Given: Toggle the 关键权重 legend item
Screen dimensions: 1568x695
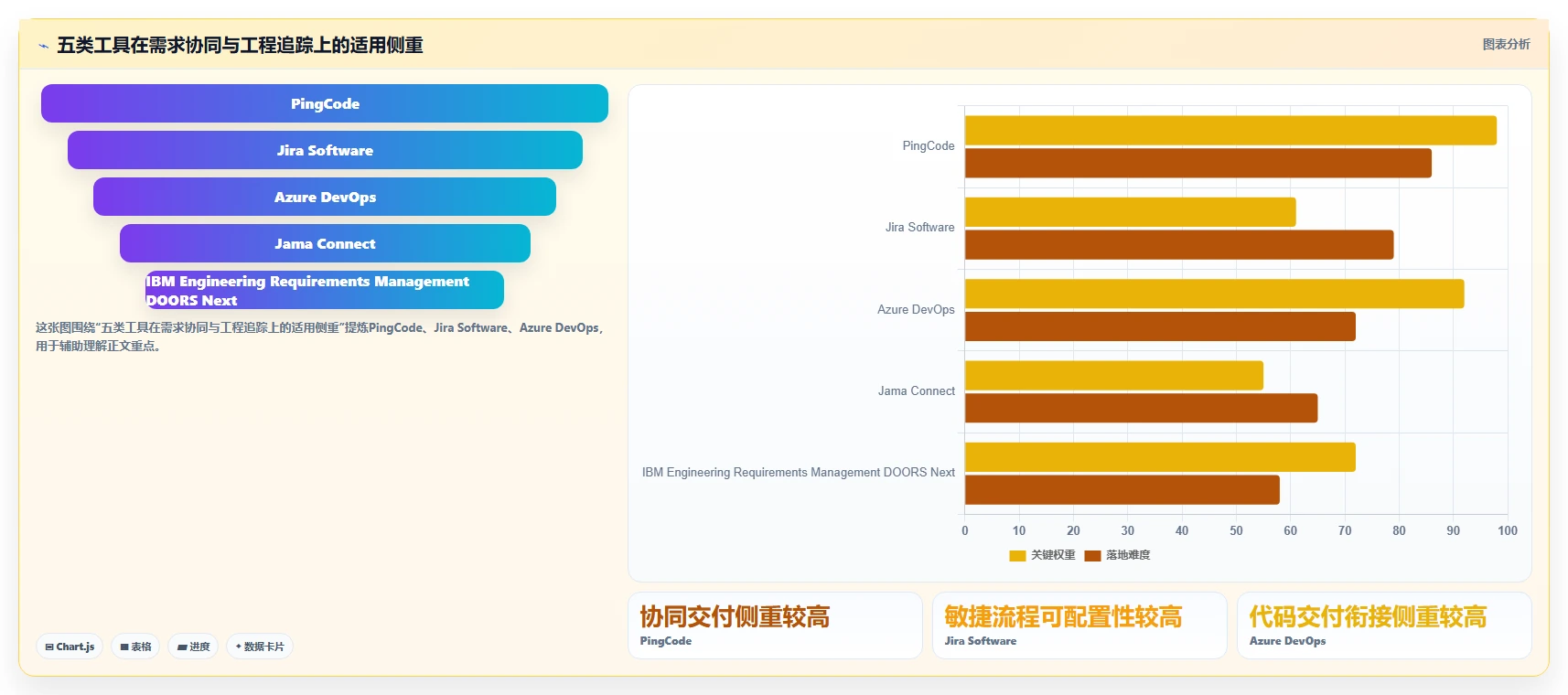Looking at the screenshot, I should tap(1042, 555).
